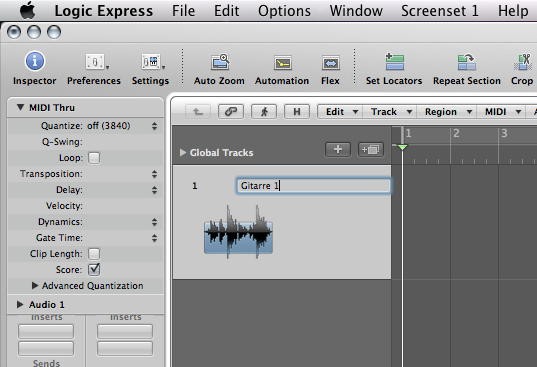Click the Settings icon dropdown arrow
The width and height of the screenshot is (537, 367).
coord(163,67)
